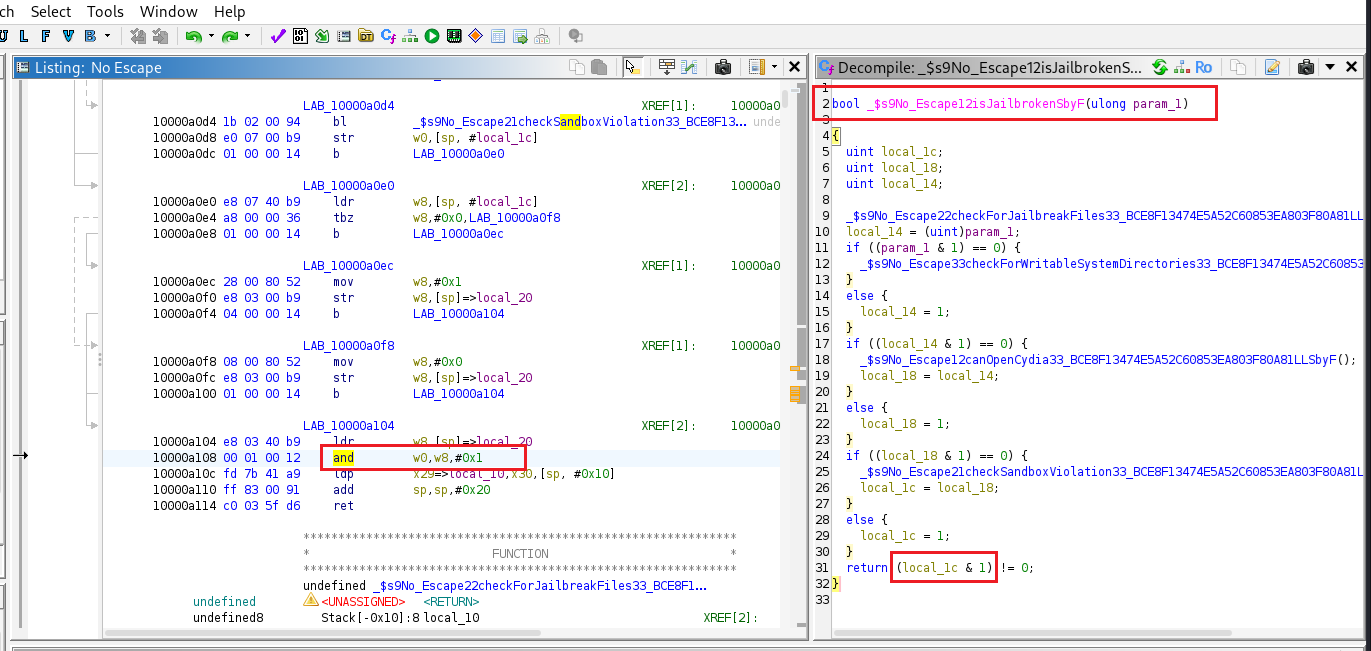Toggle mouse hover popups in Listing
Image resolution: width=1371 pixels, height=651 pixels.
tap(632, 67)
